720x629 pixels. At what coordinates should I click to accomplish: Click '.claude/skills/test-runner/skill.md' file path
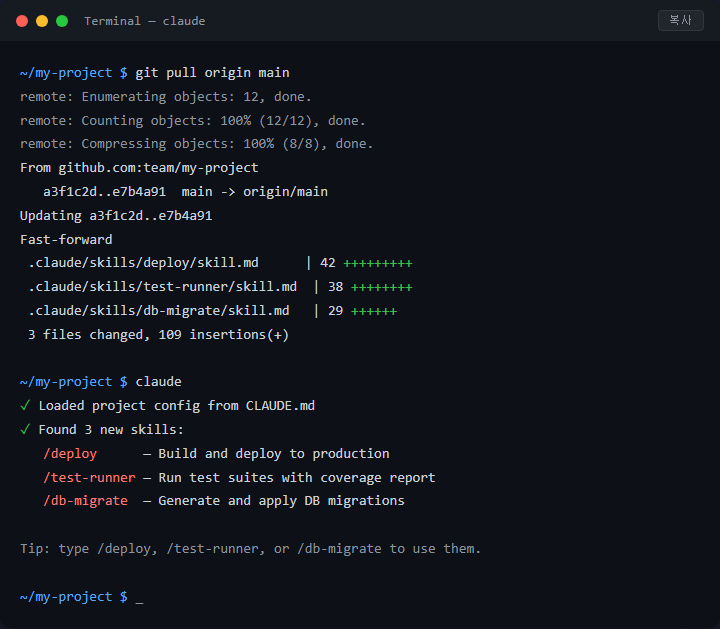163,287
